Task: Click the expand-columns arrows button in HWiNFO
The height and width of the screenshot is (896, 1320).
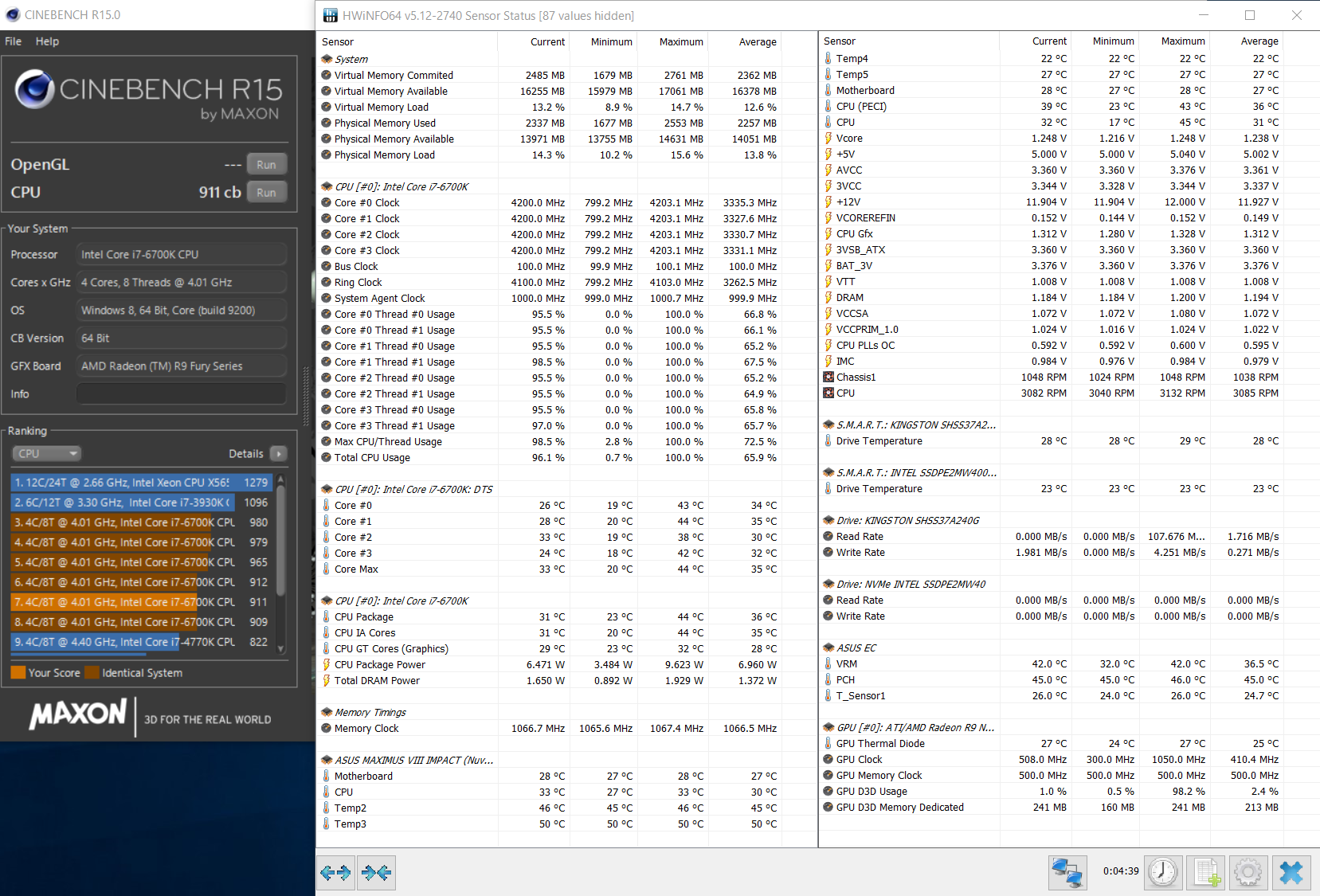Action: 335,873
